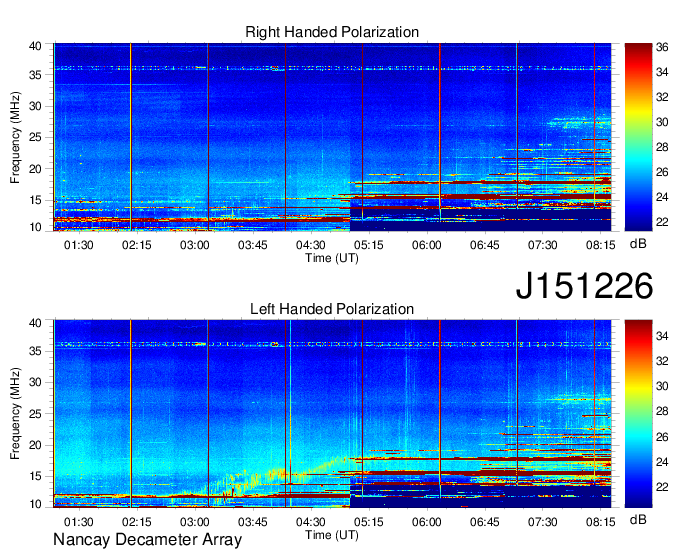This screenshot has width=680, height=552.
Task: Click "Time (UT)" label under the Right Handed plot
Action: [332, 258]
